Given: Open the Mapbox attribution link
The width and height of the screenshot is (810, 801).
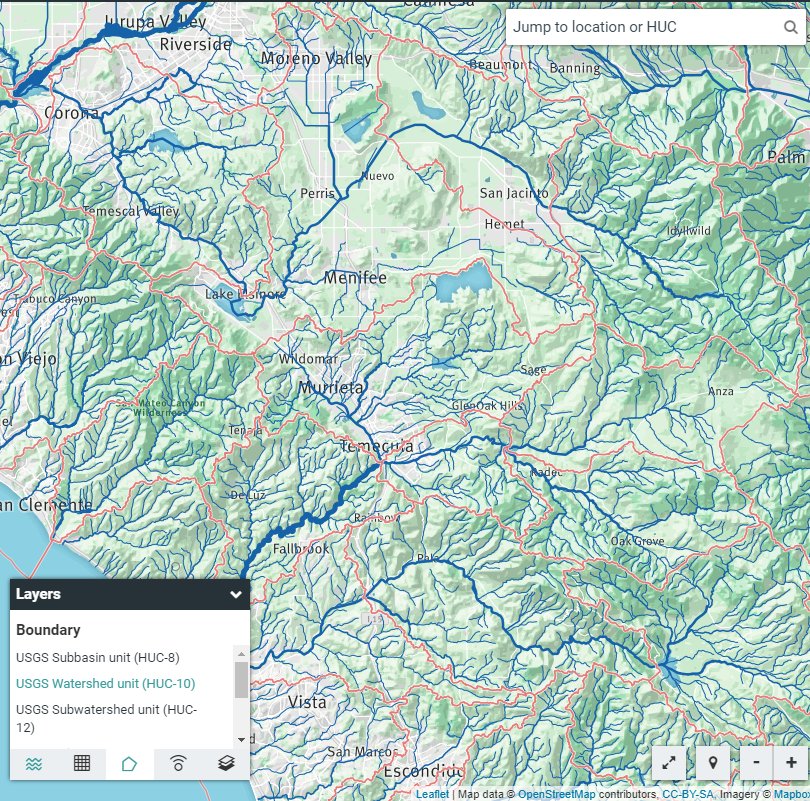Looking at the screenshot, I should coord(791,794).
